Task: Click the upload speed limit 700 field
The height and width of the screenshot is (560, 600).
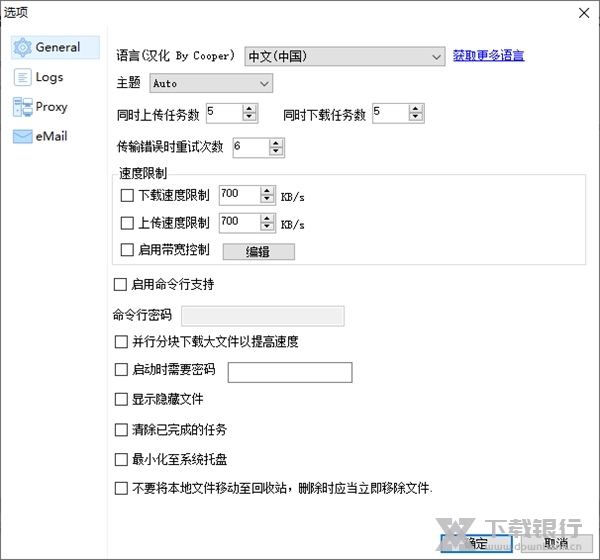Action: [240, 223]
